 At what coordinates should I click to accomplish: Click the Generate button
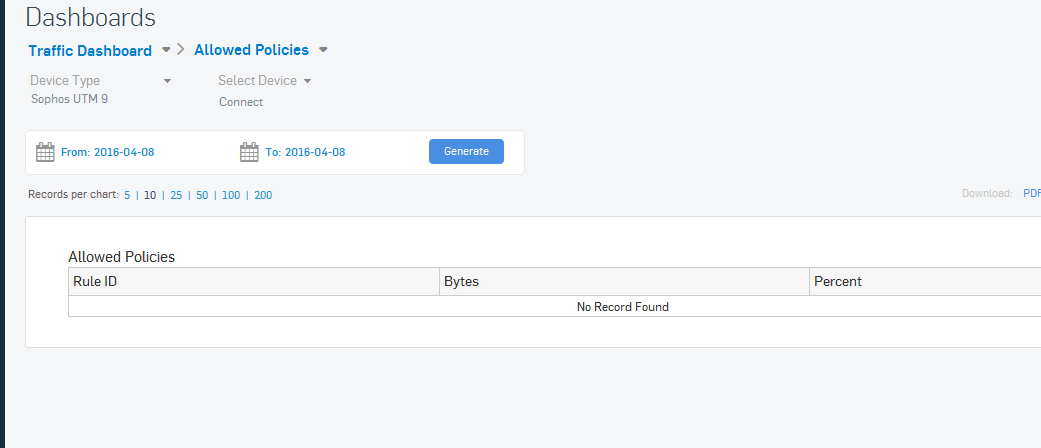pos(466,151)
